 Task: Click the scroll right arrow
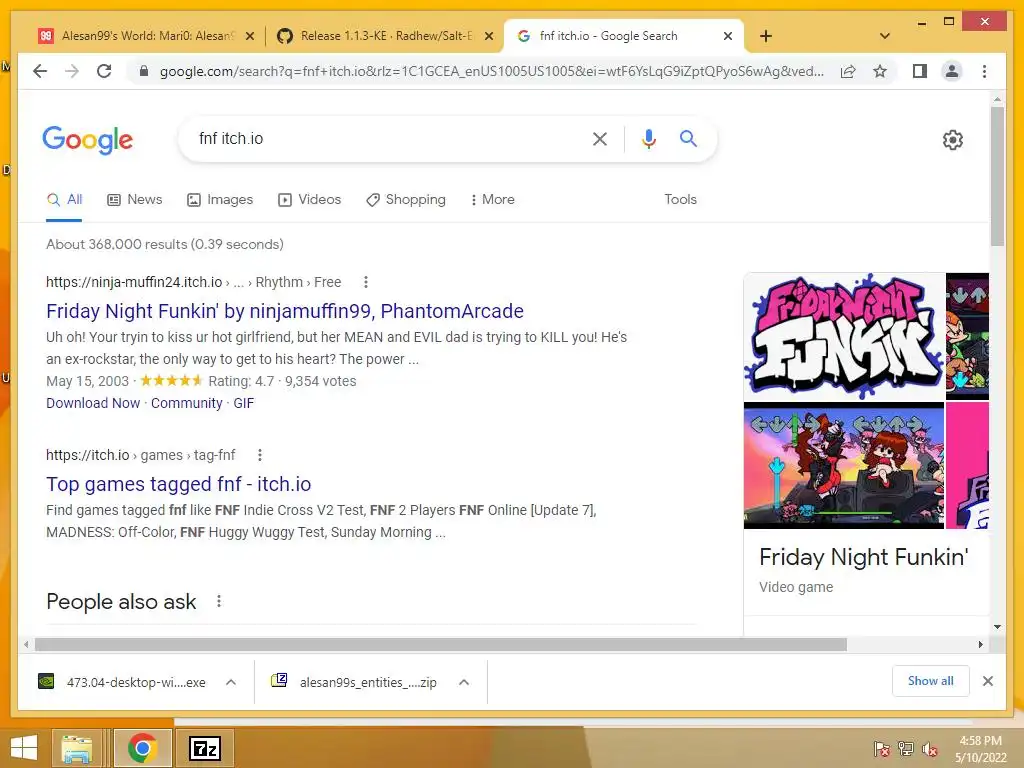(x=981, y=645)
